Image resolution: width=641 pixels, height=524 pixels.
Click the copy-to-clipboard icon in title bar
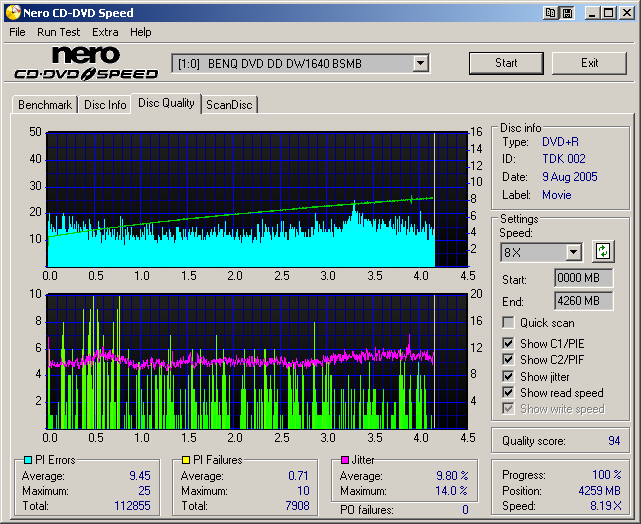pos(551,12)
